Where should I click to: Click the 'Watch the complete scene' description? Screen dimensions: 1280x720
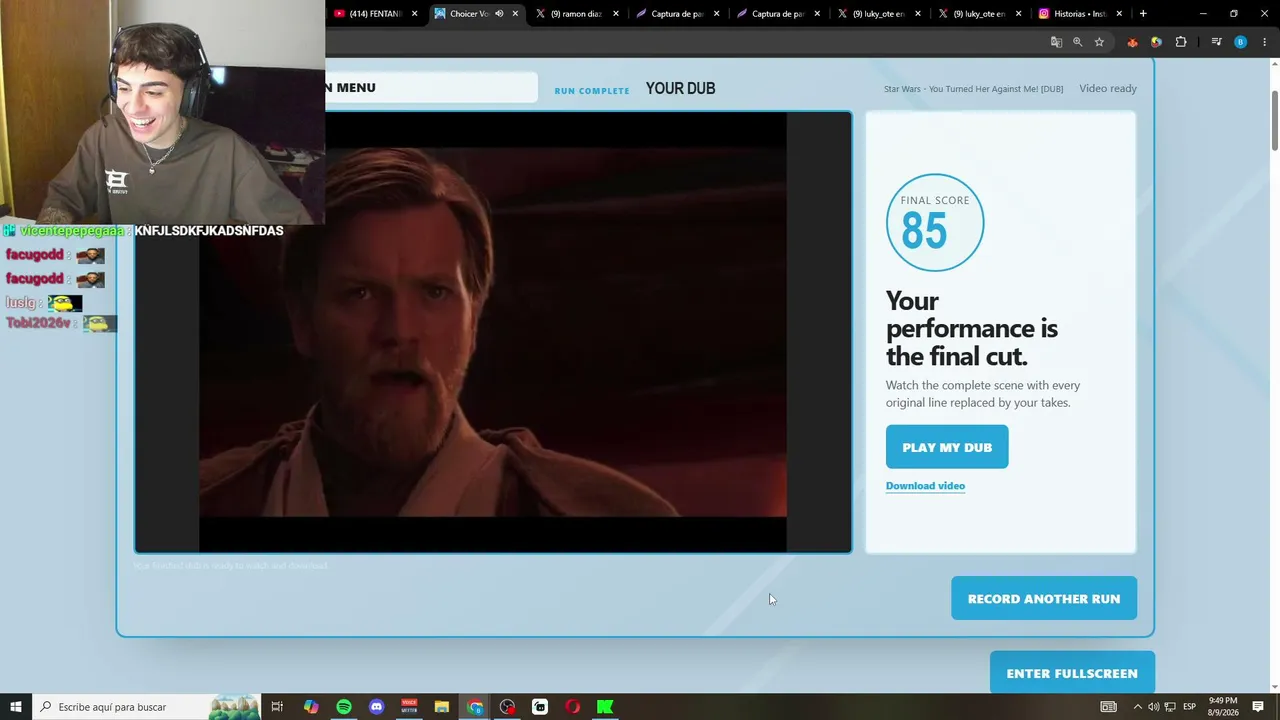pos(983,394)
